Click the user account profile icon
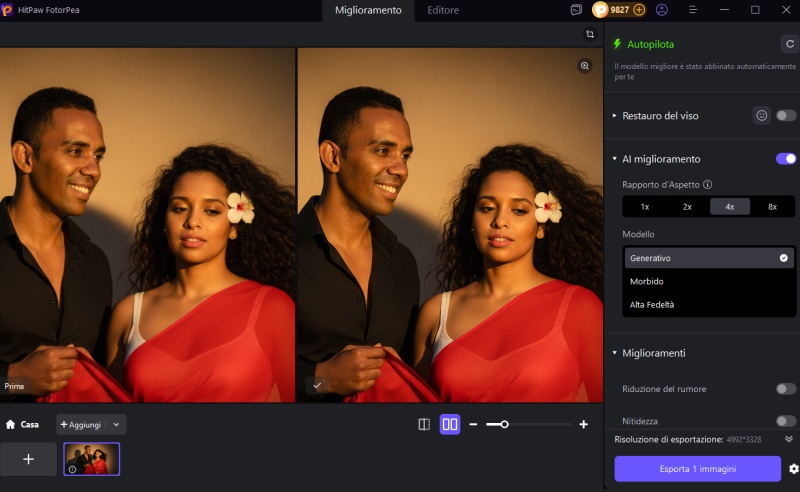The height and width of the screenshot is (492, 800). (x=662, y=10)
